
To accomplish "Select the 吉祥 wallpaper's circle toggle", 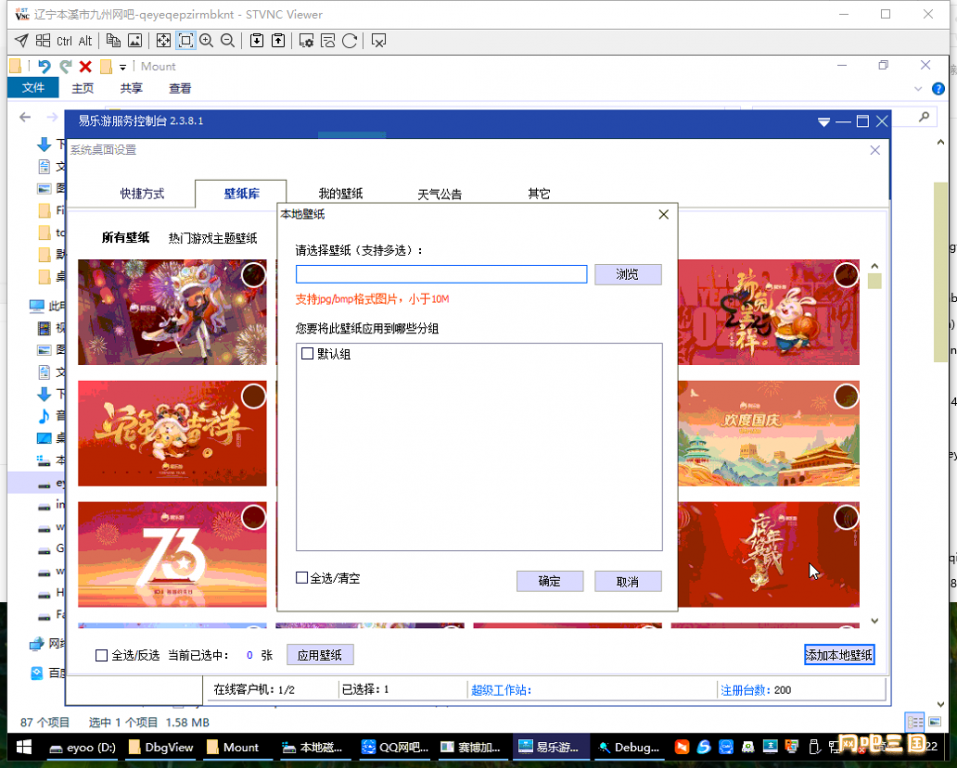I will click(253, 396).
